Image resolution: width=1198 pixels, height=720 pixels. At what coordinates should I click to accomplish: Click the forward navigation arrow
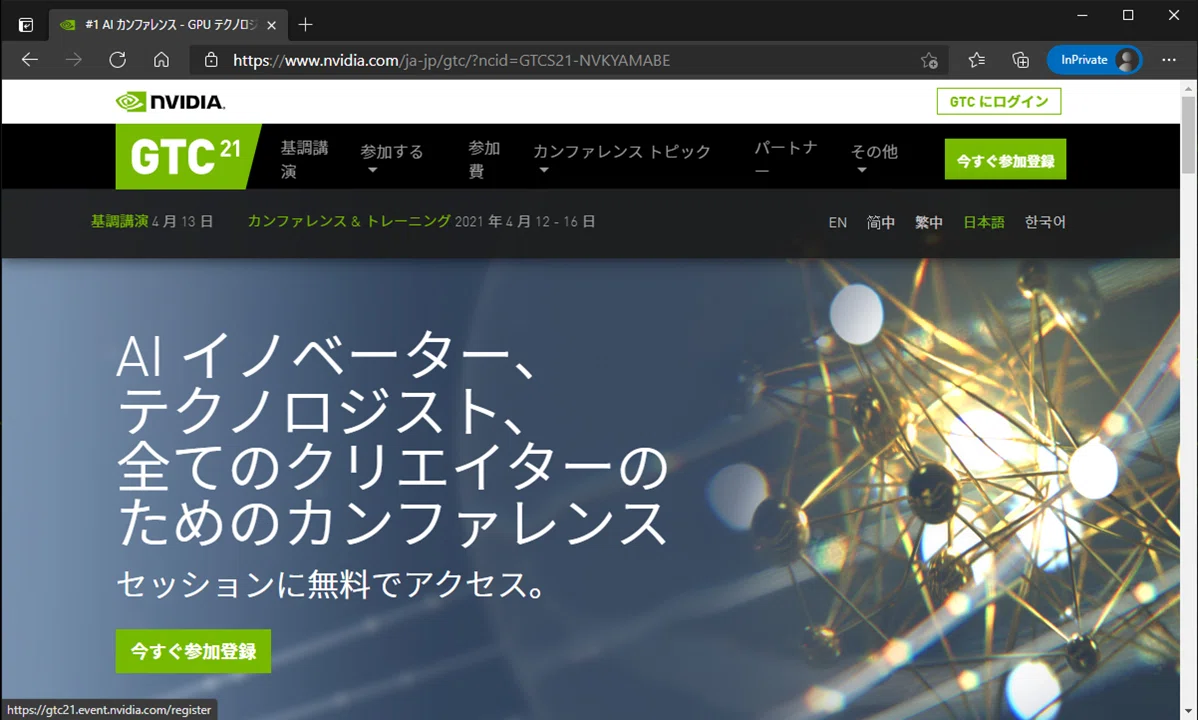pyautogui.click(x=73, y=60)
